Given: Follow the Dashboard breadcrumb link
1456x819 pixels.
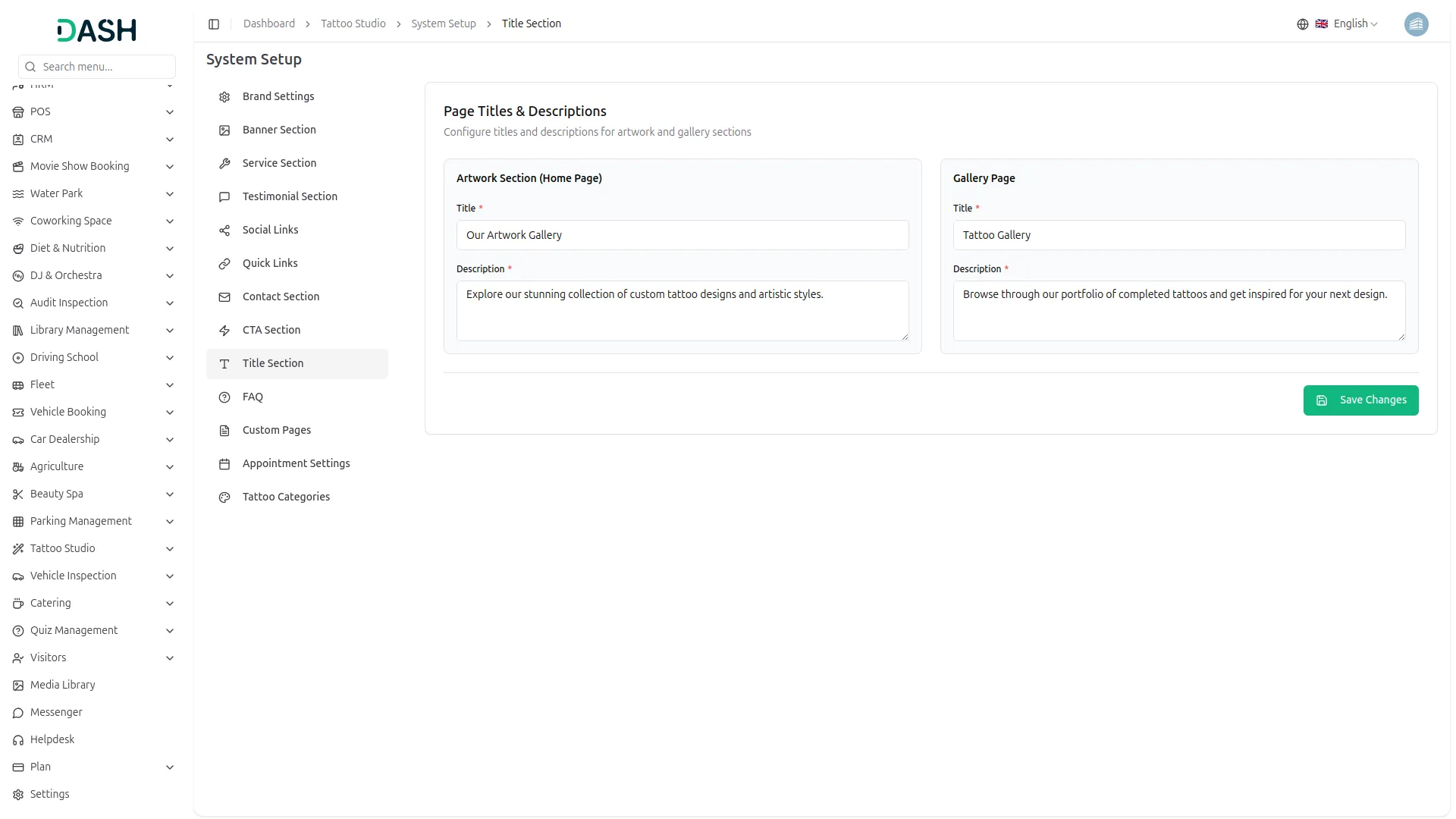Looking at the screenshot, I should coord(268,24).
